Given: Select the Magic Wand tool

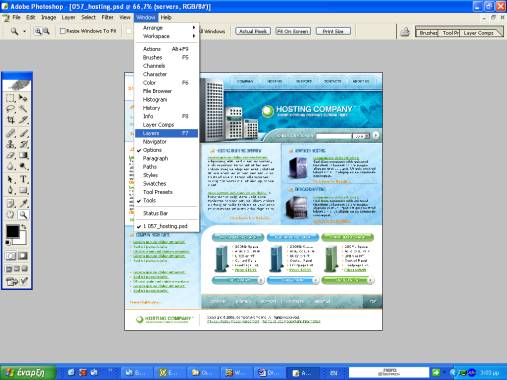Looking at the screenshot, I should (23, 109).
